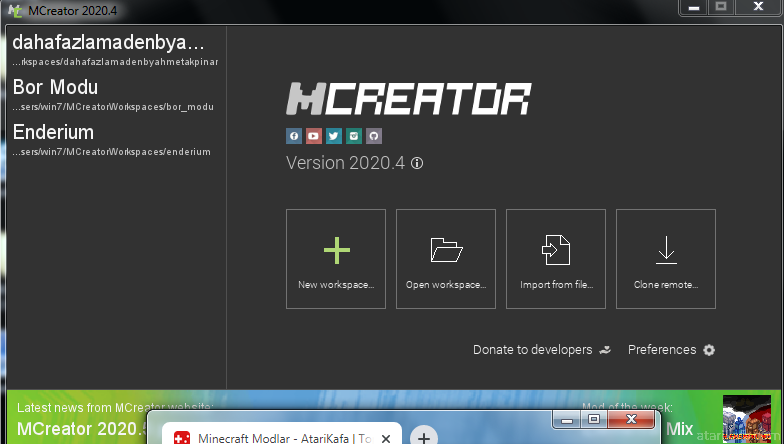This screenshot has height=444, width=784.
Task: Click the New workspace button
Action: (336, 259)
